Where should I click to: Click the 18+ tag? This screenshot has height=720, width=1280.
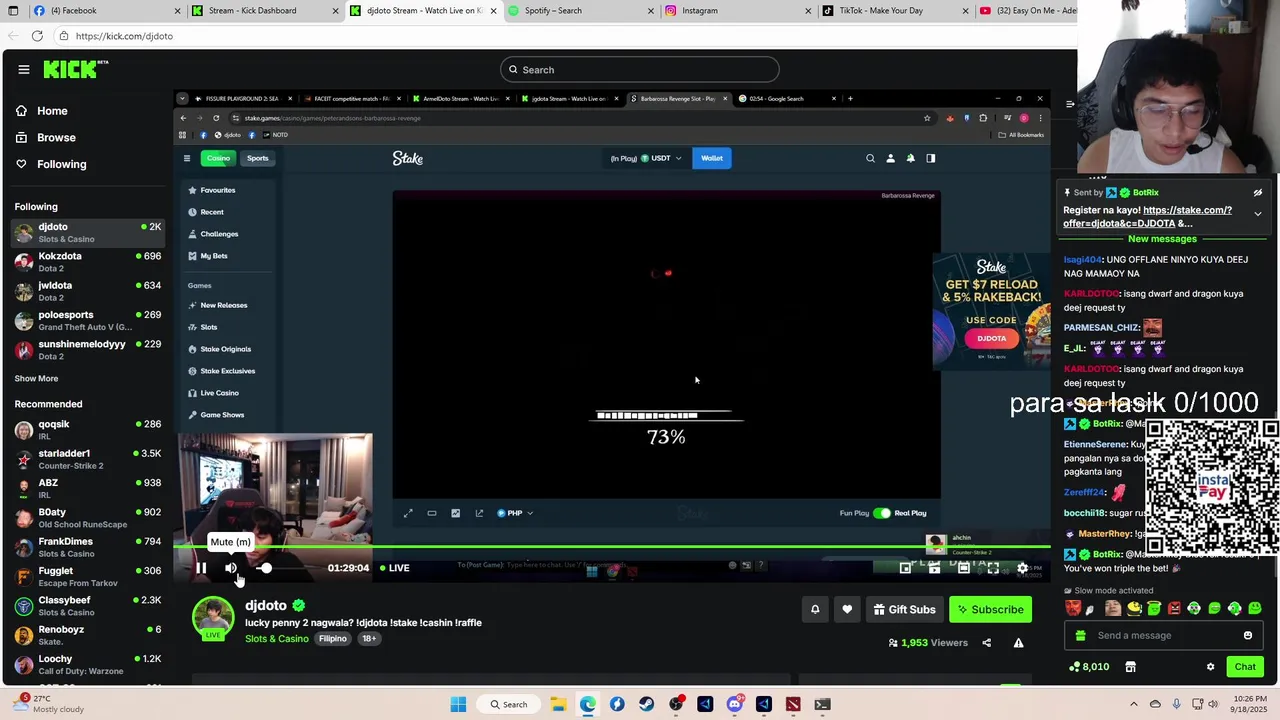pos(369,639)
